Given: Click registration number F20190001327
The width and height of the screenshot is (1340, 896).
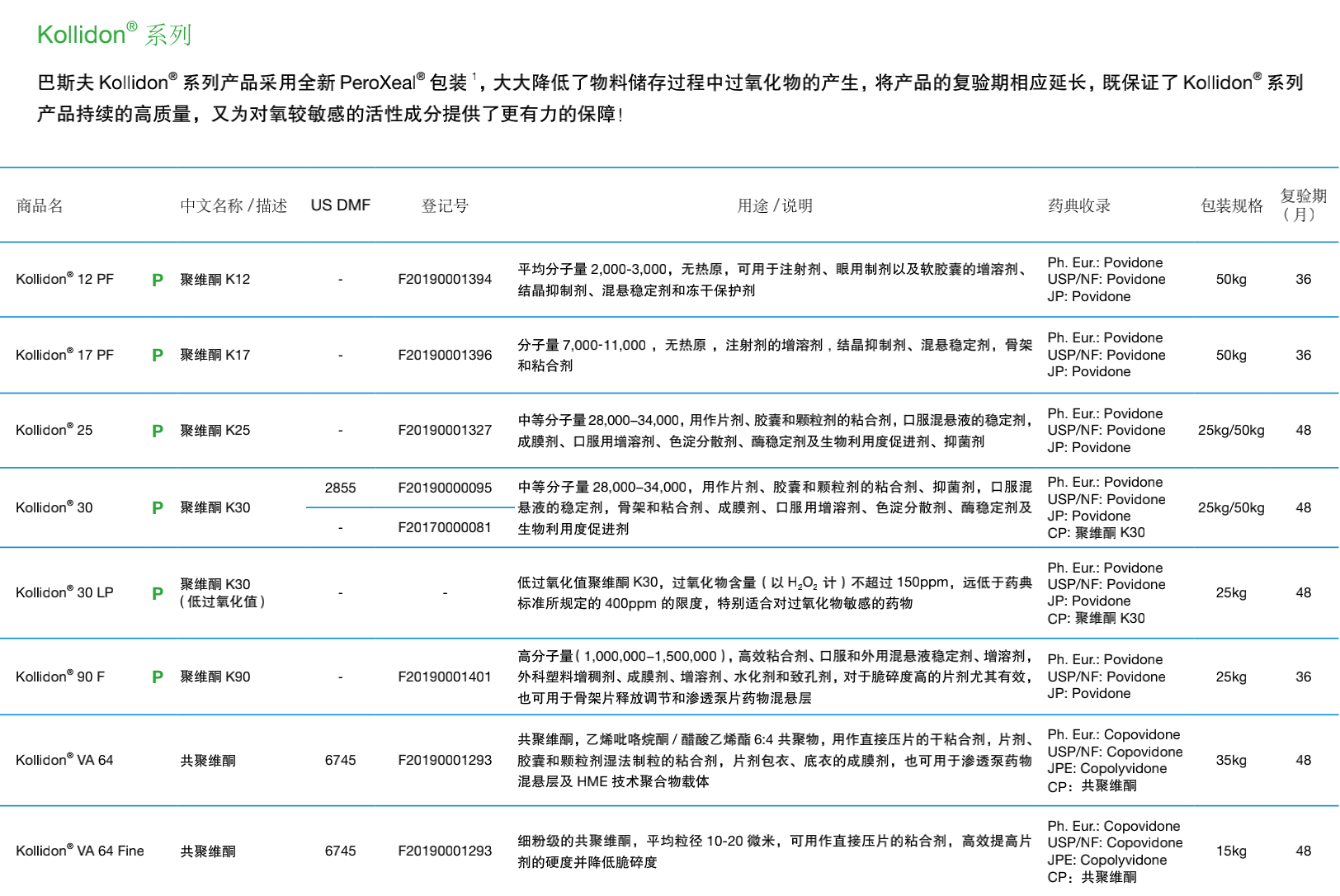Looking at the screenshot, I should (x=445, y=430).
